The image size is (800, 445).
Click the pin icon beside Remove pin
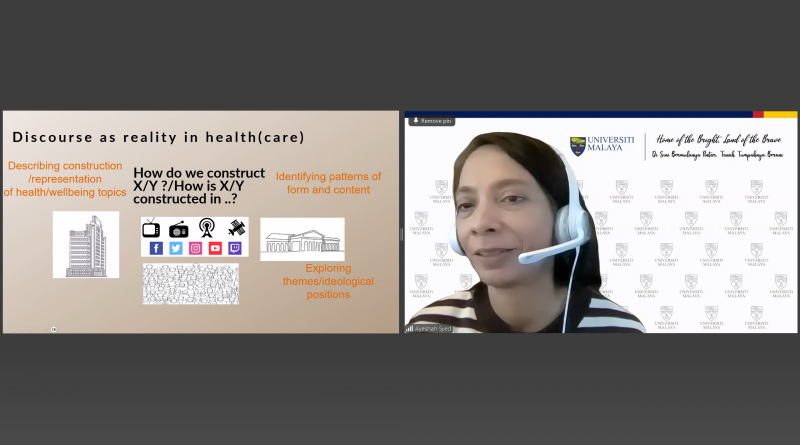pos(416,121)
